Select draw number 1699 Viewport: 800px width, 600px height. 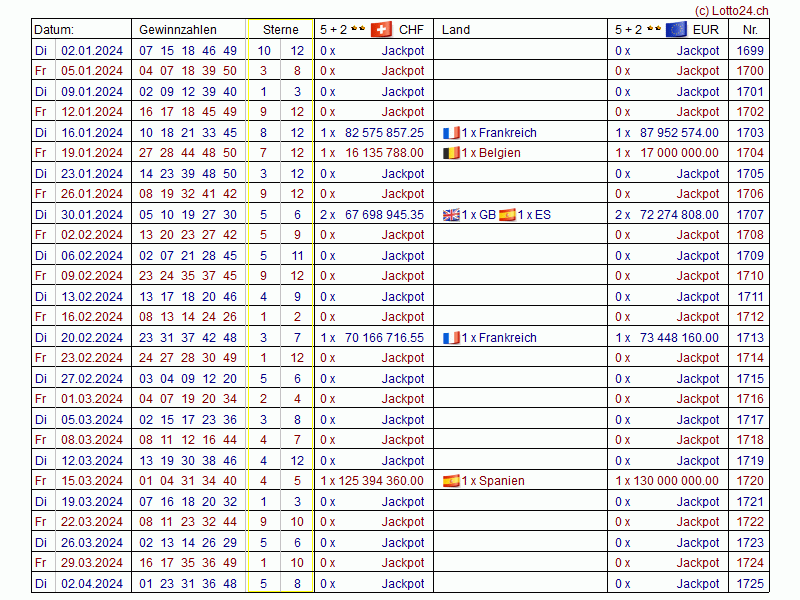(750, 51)
